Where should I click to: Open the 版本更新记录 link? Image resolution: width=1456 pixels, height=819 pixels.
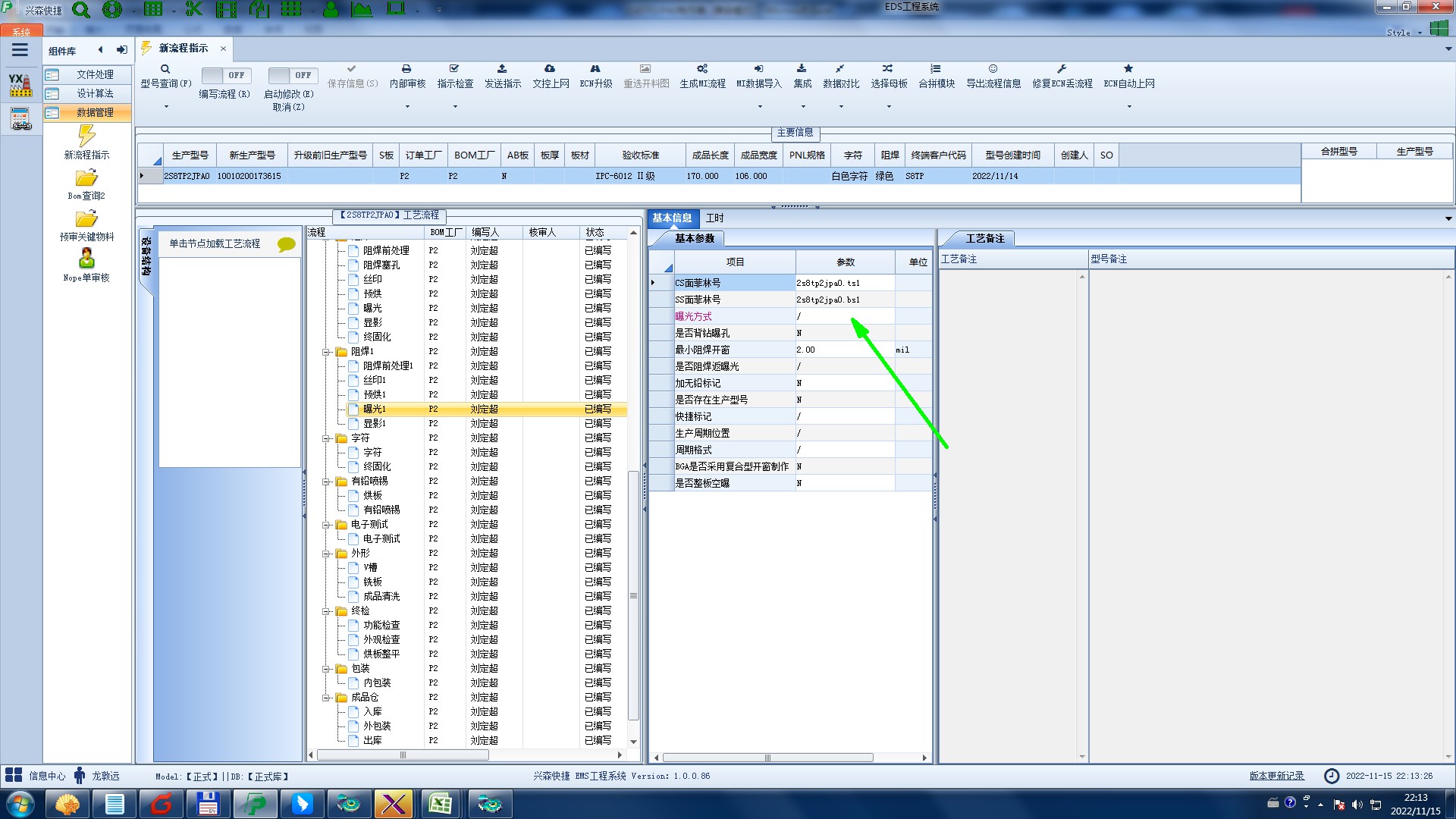click(1276, 776)
